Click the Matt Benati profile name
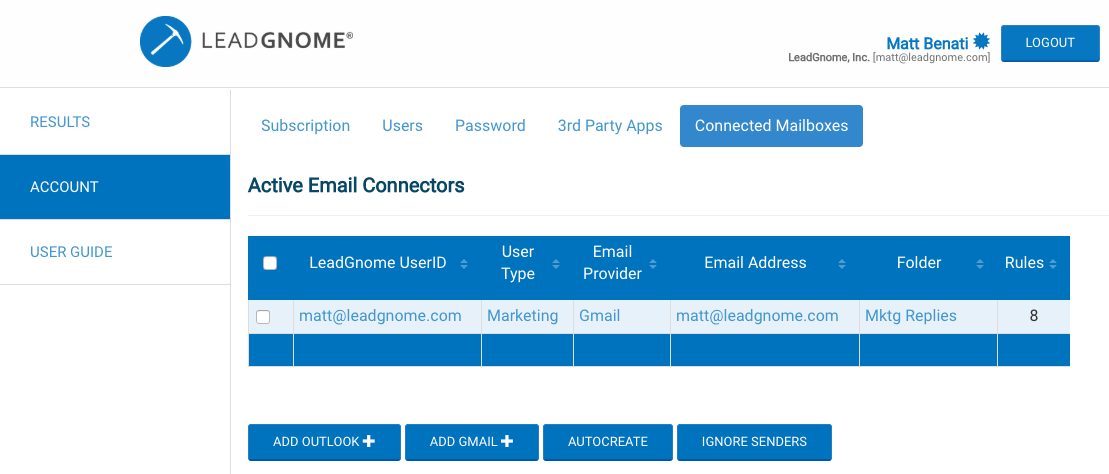1109x474 pixels. (927, 42)
